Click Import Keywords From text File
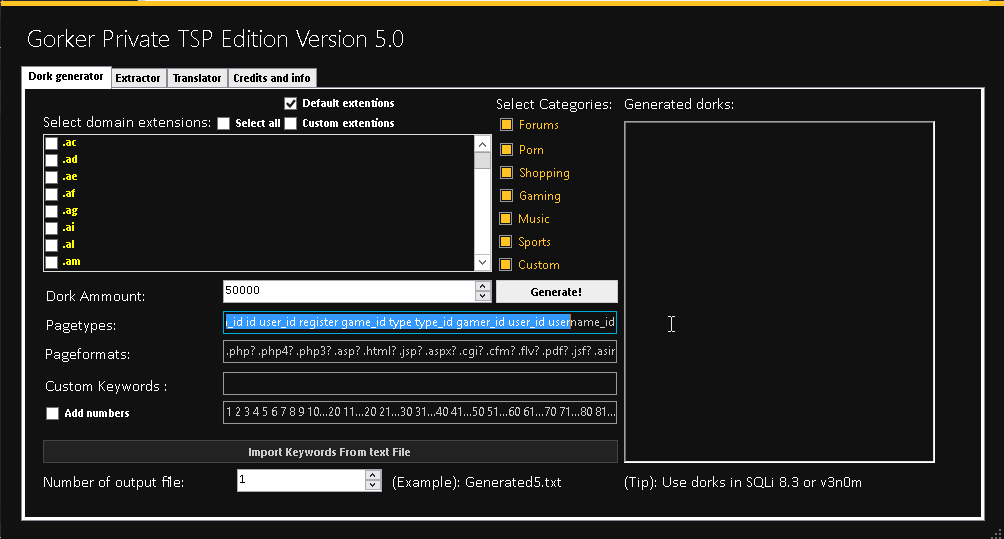 click(x=330, y=452)
